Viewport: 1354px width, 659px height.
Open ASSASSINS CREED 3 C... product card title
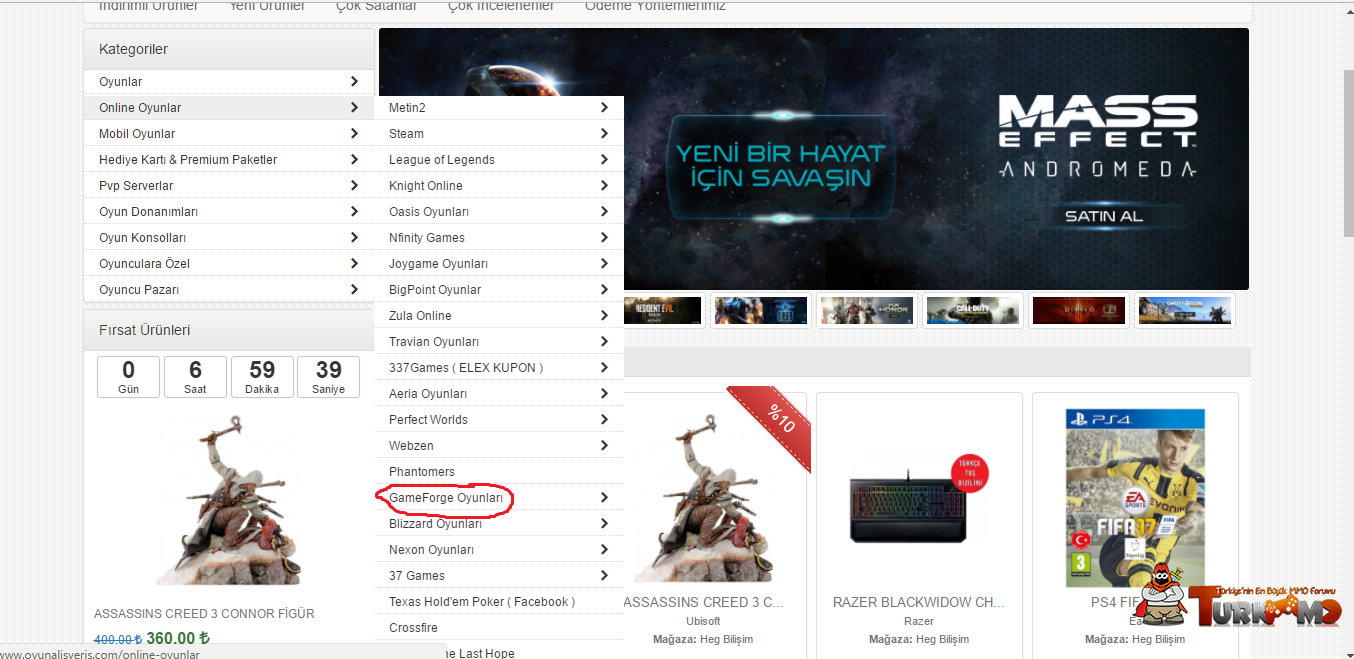[x=703, y=603]
